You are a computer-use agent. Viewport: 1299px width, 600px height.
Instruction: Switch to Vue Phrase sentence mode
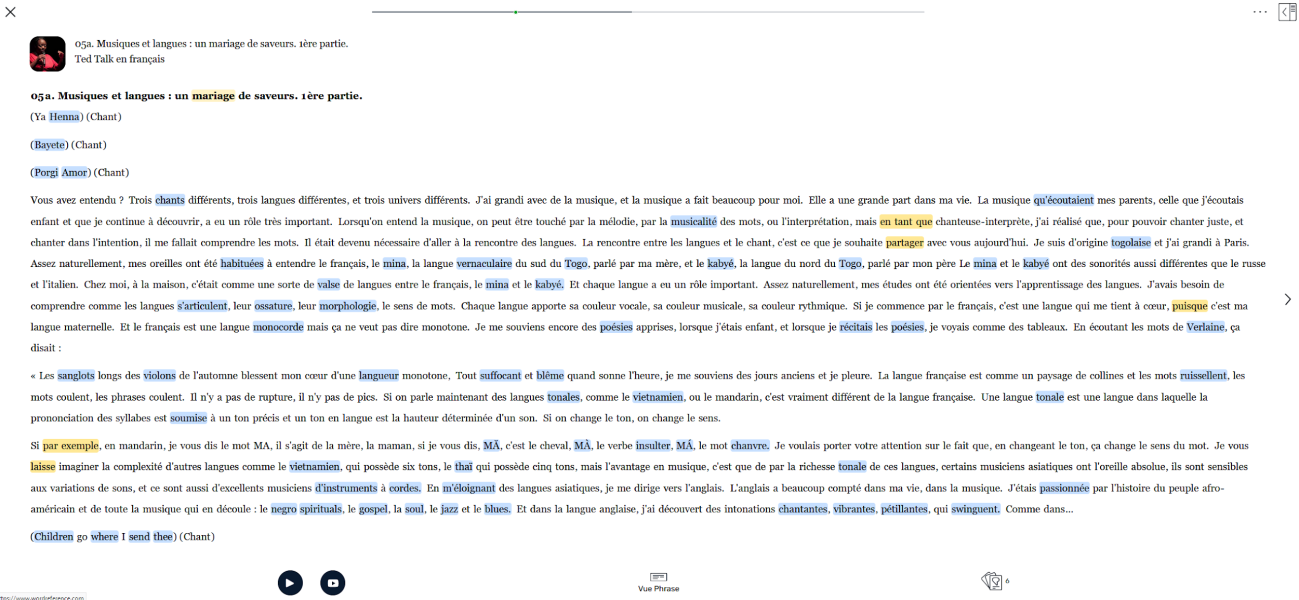click(x=658, y=581)
